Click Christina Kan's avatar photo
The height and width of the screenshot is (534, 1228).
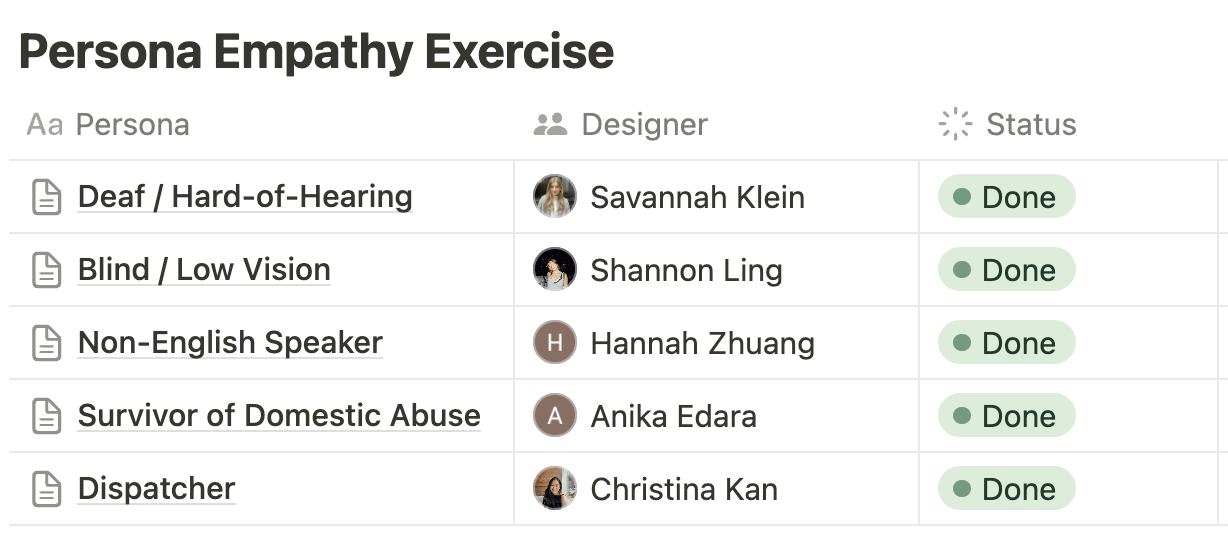[x=555, y=489]
